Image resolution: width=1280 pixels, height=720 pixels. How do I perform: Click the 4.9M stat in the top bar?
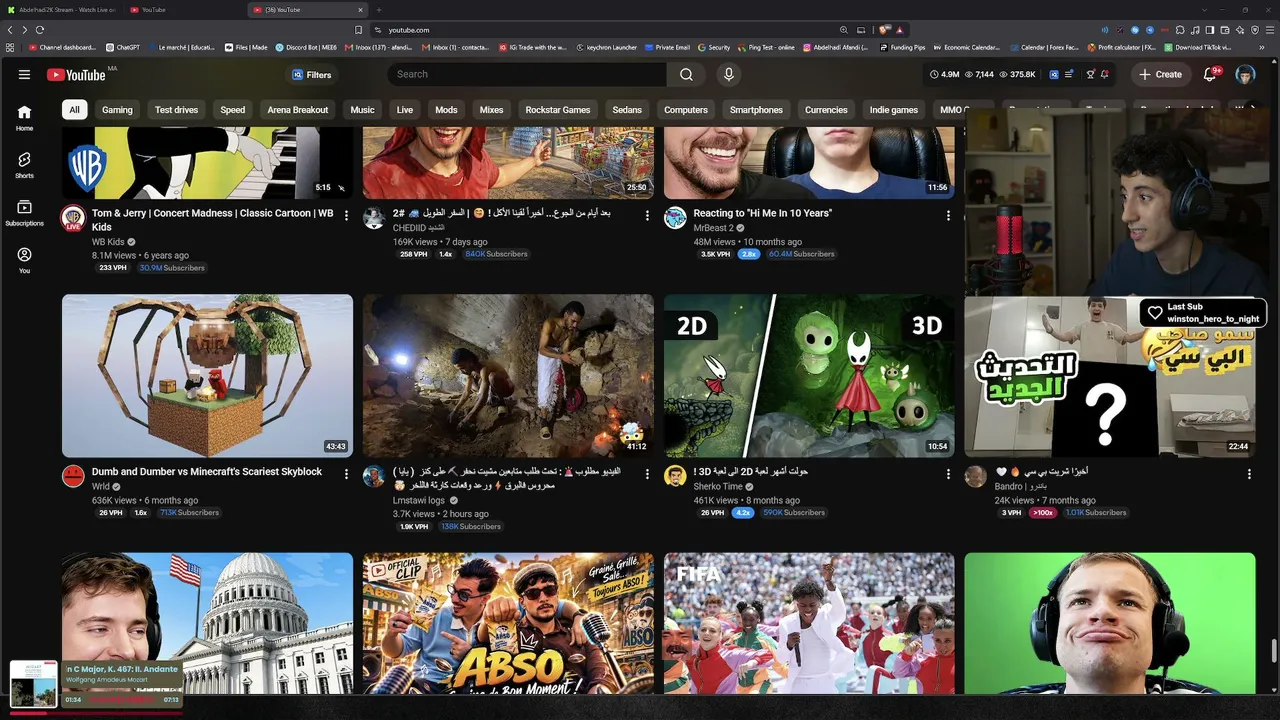944,74
